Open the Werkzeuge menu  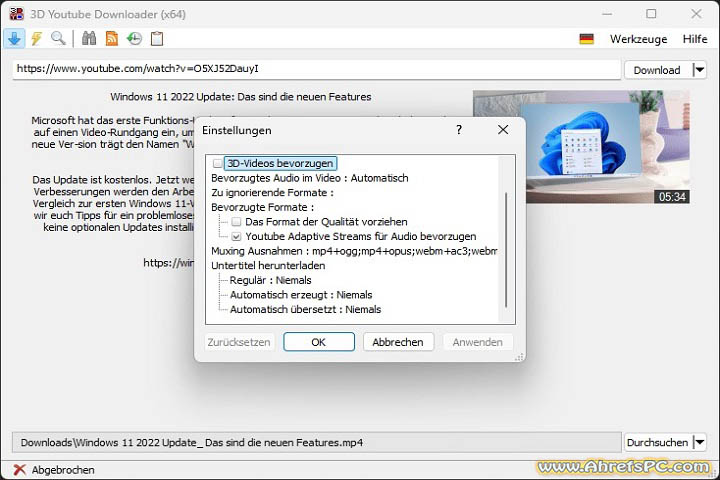638,39
